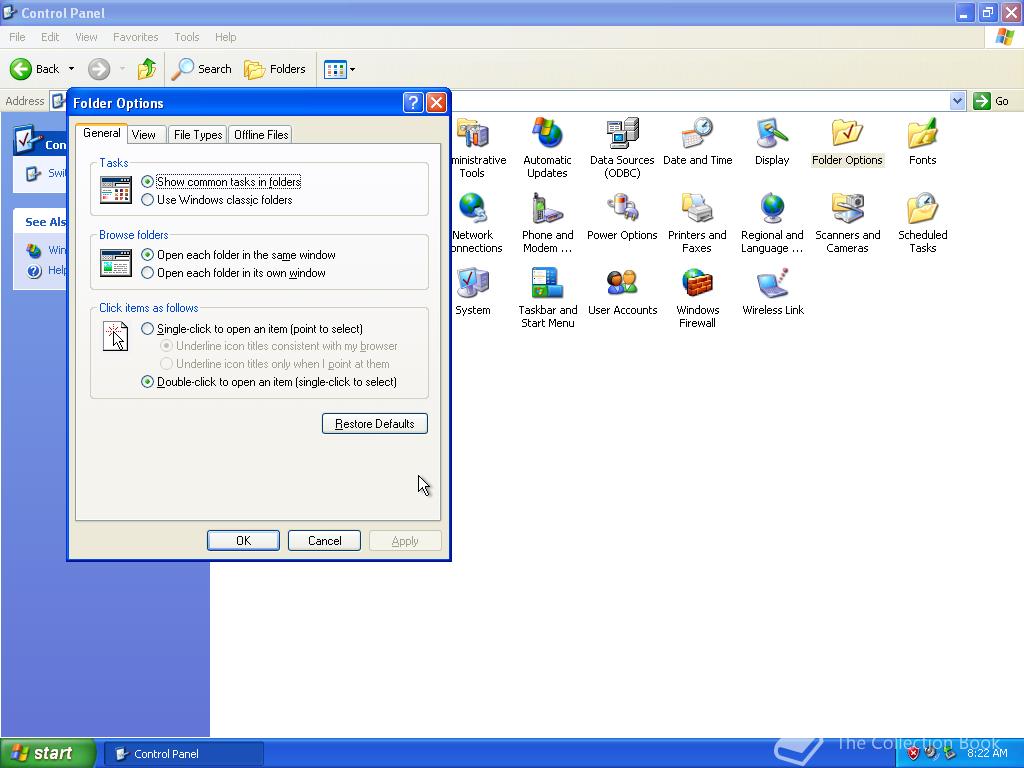This screenshot has height=768, width=1024.
Task: Open Automatic Updates icon in Control Panel
Action: point(547,148)
